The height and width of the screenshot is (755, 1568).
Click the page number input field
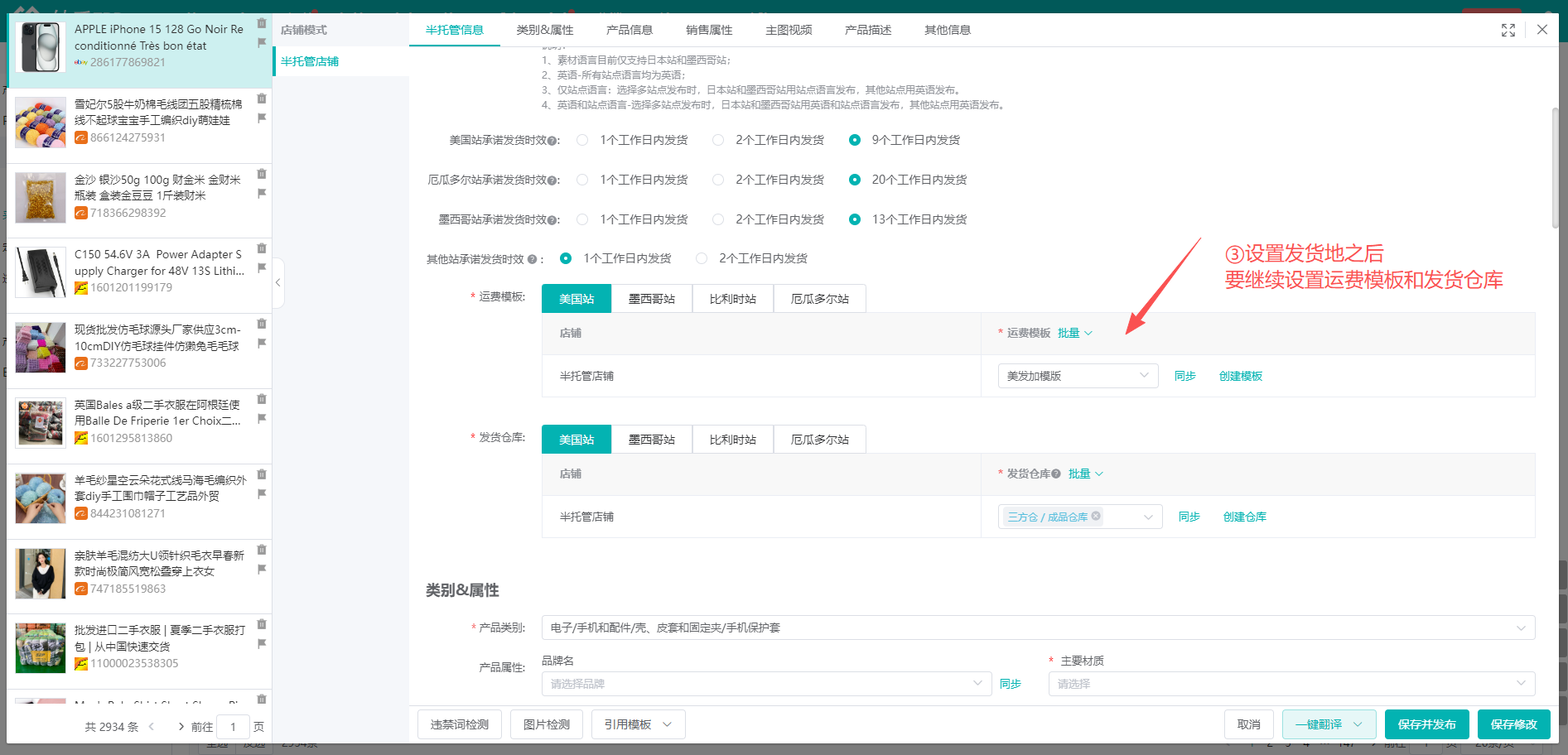pos(234,726)
